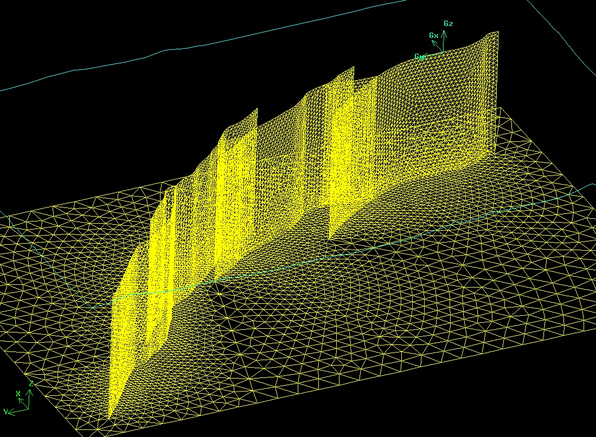Click the "Y" label of the corner view triad
This screenshot has width=596, height=437.
coord(6,411)
